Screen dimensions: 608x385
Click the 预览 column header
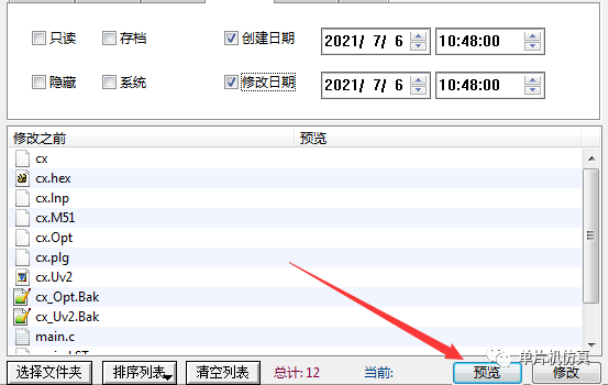click(438, 138)
